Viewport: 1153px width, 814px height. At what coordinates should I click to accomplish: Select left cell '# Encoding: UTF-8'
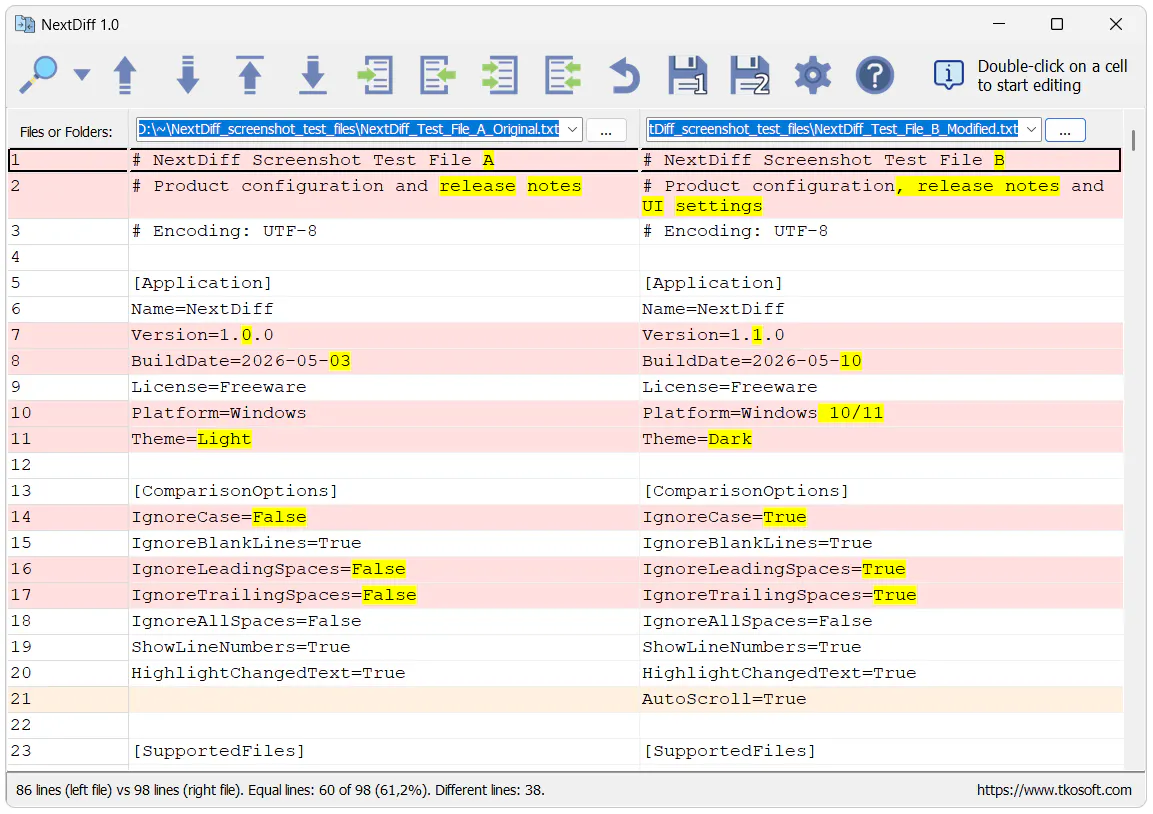pyautogui.click(x=383, y=231)
